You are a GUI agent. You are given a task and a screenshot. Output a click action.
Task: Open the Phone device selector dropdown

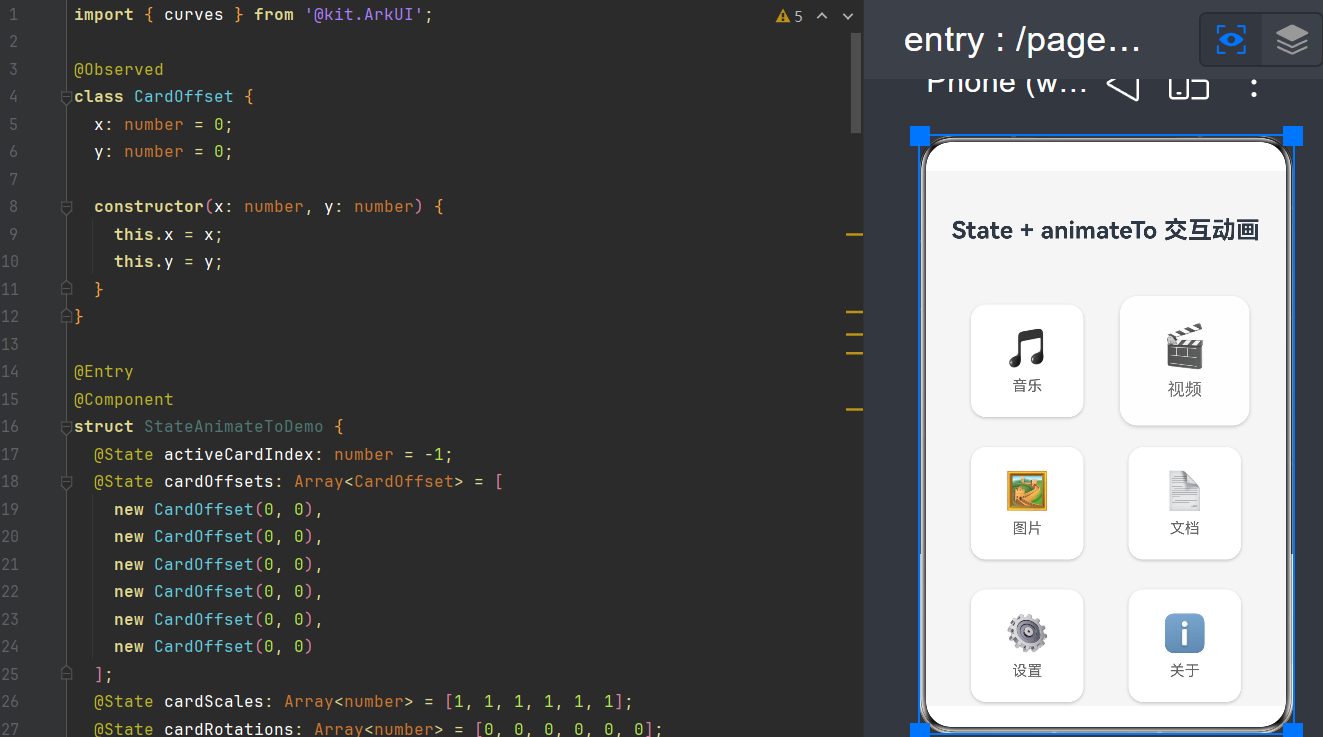coord(1007,84)
